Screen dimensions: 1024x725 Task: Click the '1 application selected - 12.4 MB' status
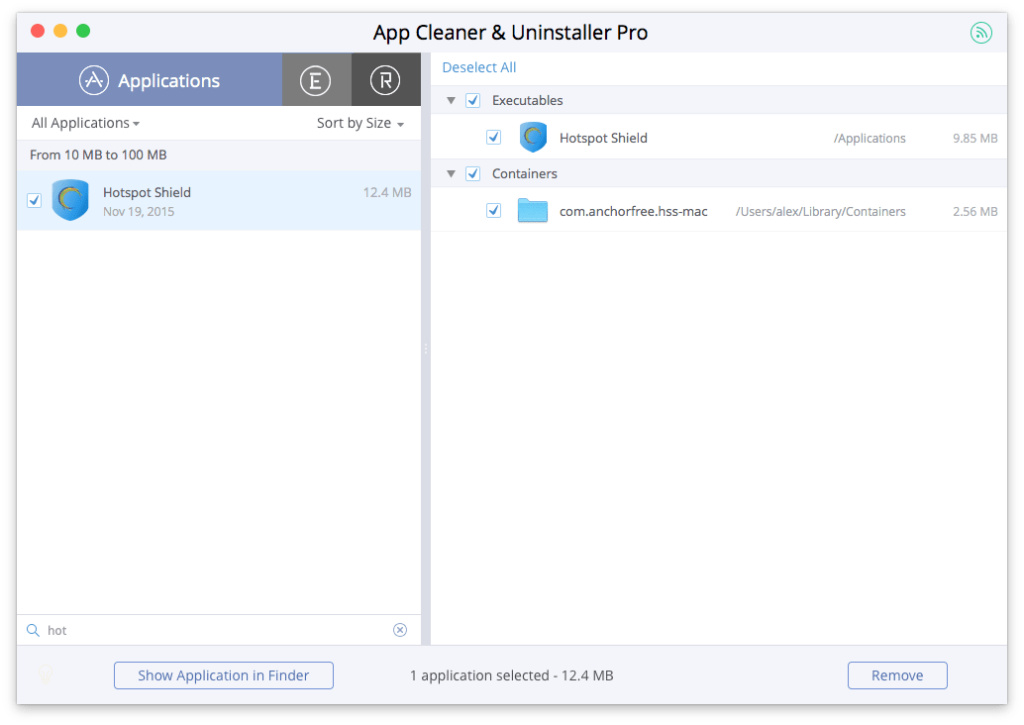pos(512,676)
